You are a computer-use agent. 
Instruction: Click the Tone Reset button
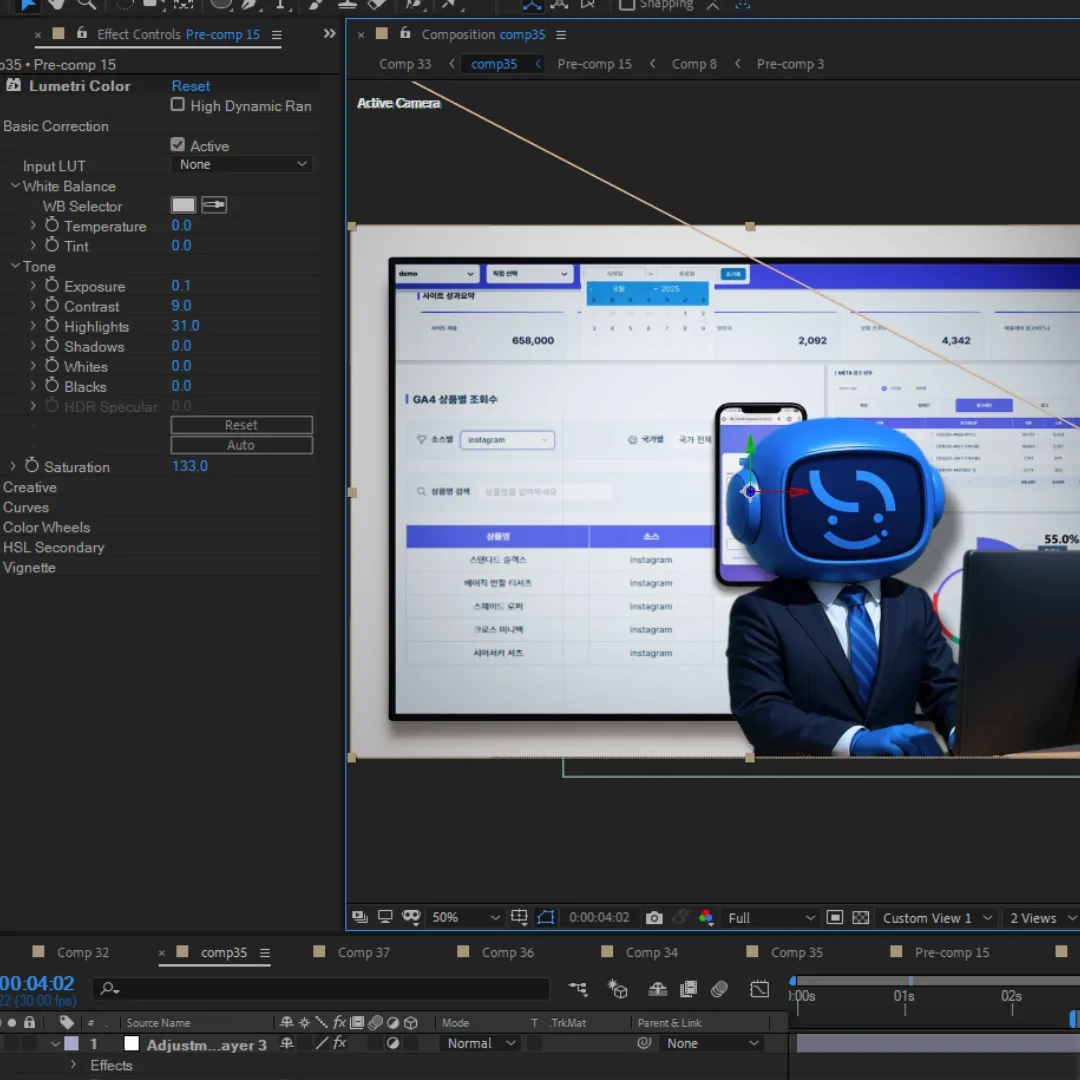point(242,425)
